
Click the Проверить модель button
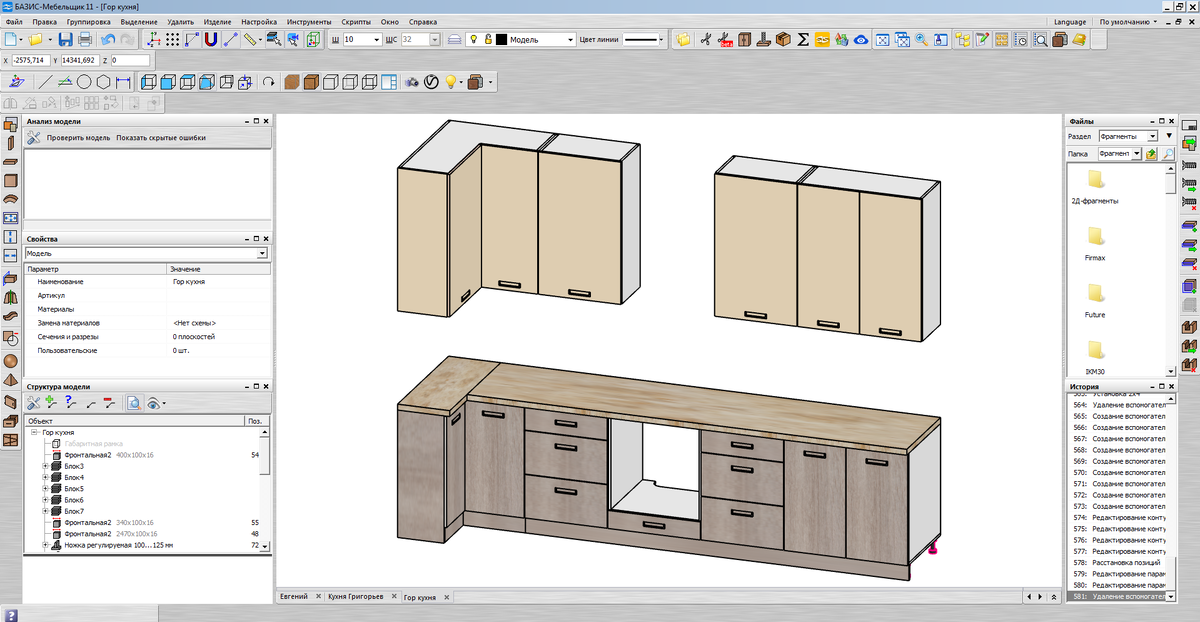(78, 138)
